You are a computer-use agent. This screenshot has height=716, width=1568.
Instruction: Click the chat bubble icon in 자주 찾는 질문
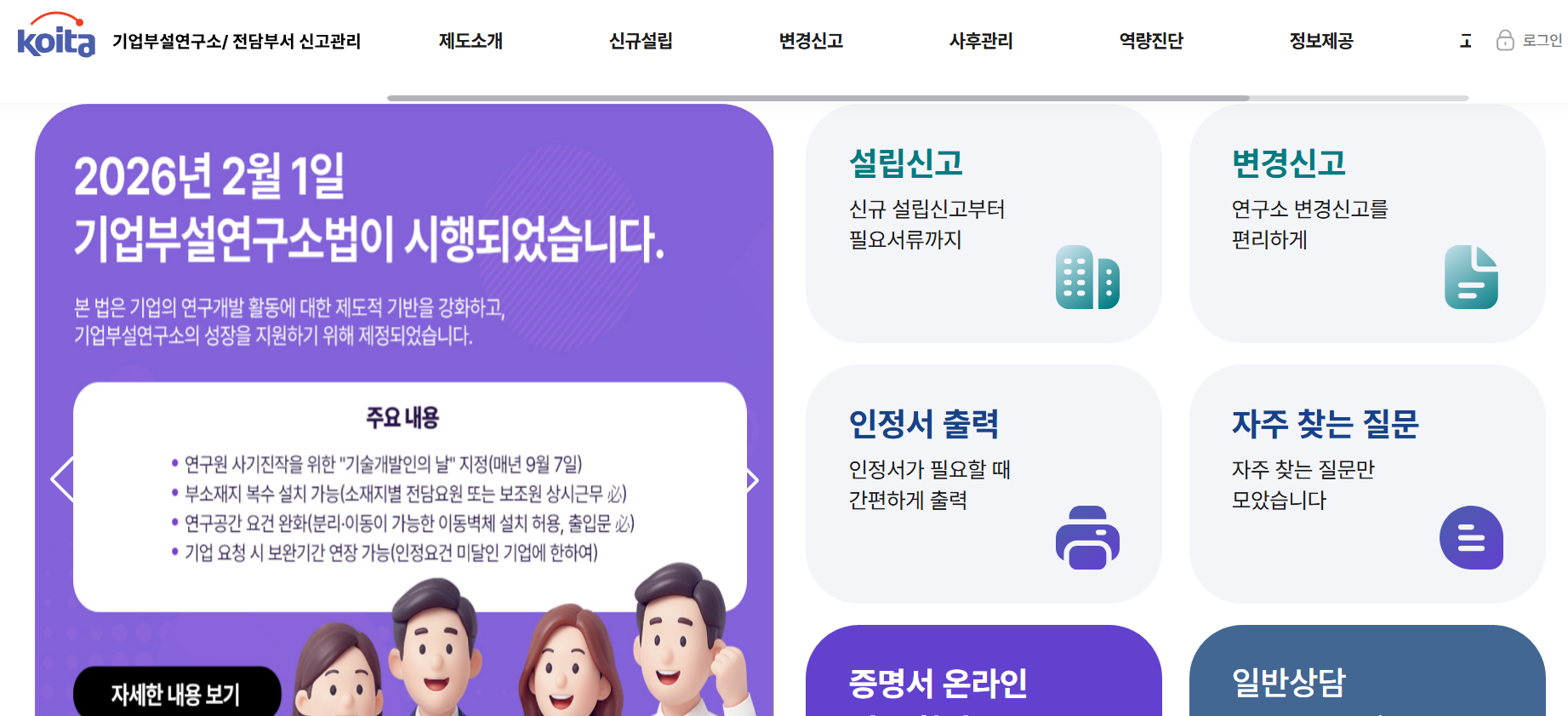click(x=1471, y=538)
